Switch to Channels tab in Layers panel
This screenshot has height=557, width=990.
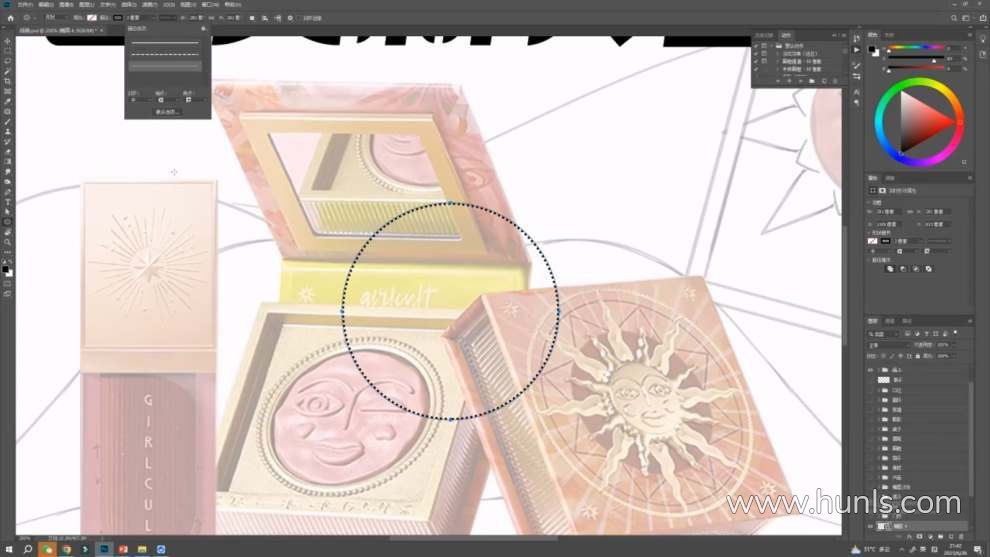point(890,321)
